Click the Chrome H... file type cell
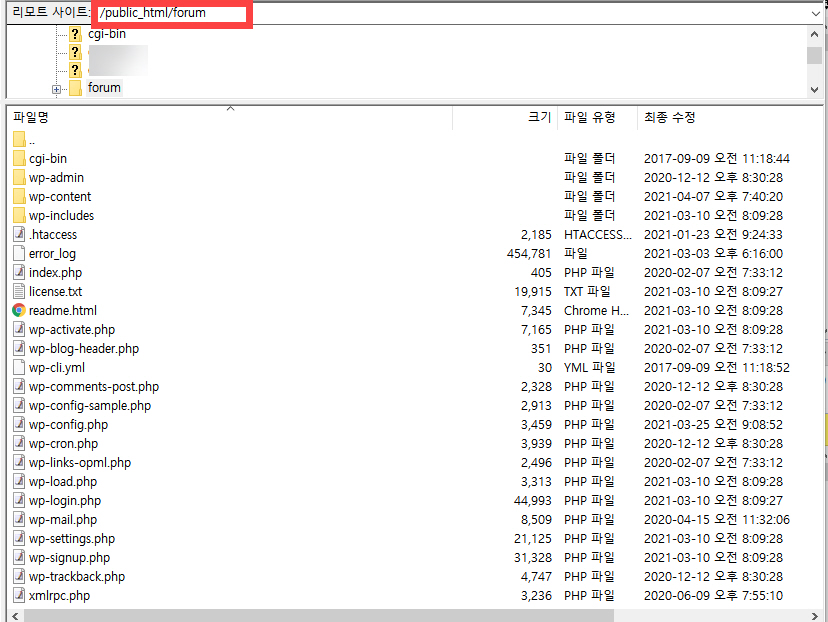Image resolution: width=828 pixels, height=622 pixels. click(596, 311)
